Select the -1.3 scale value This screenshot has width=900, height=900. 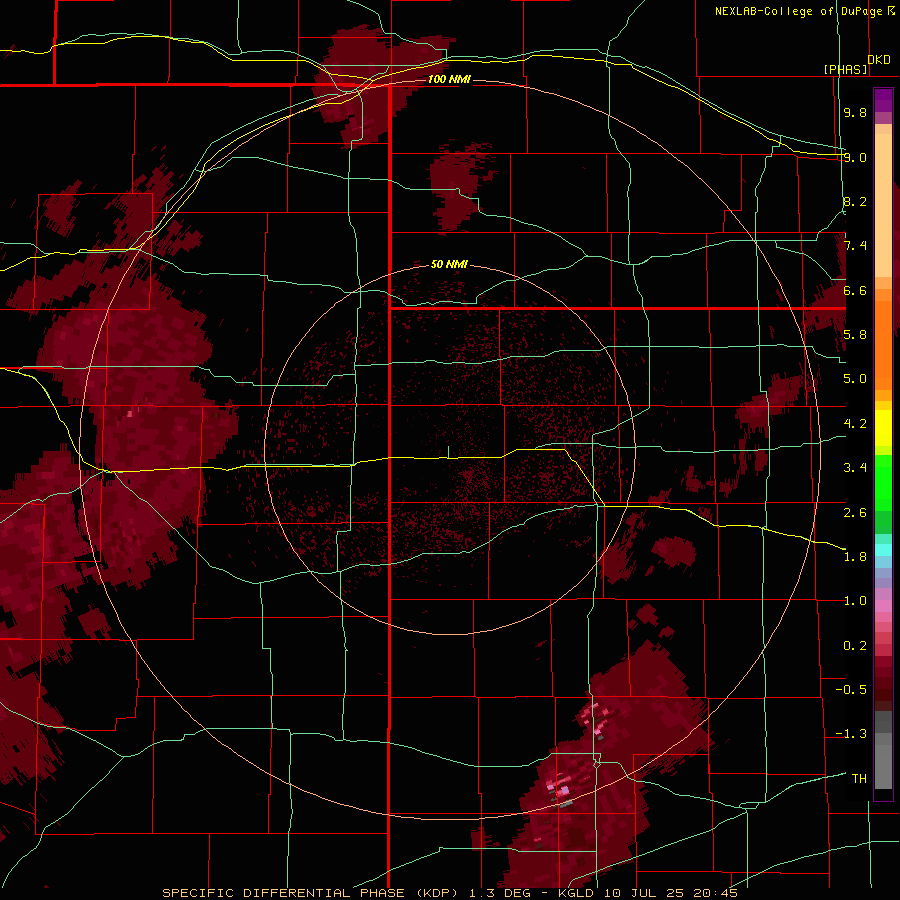[x=851, y=734]
